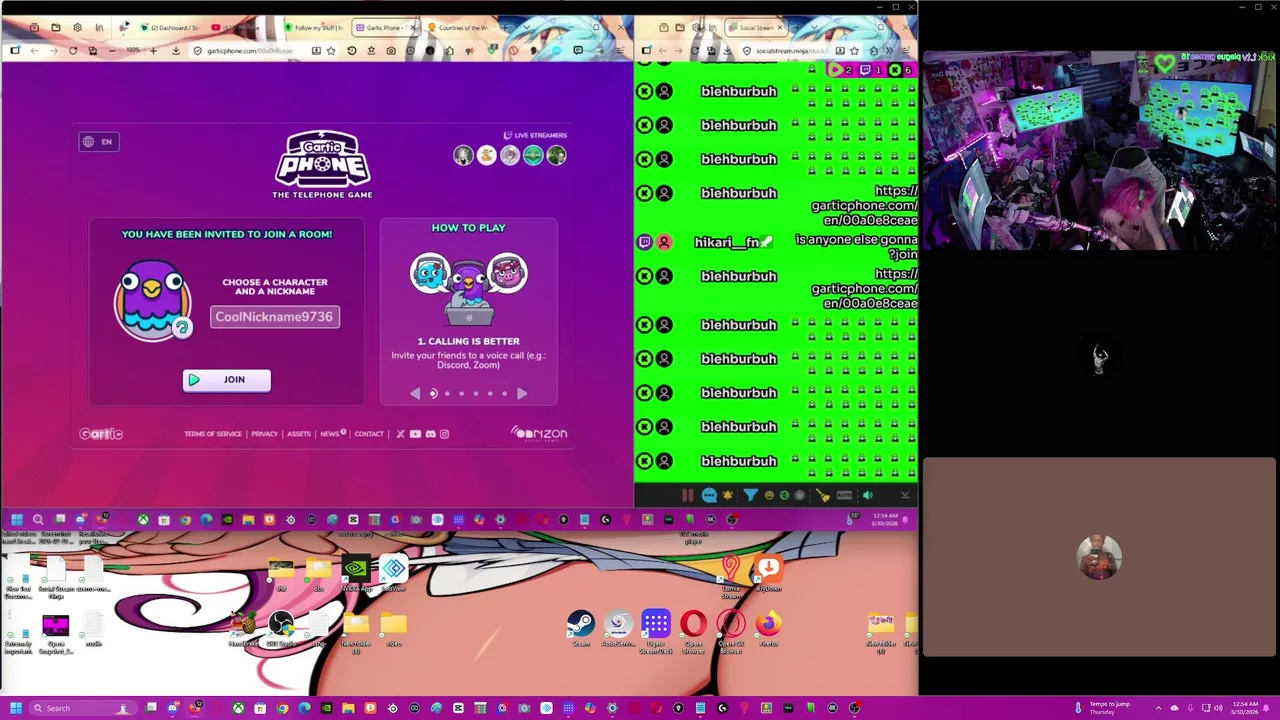Switch to Countries of the World tab

coord(459,27)
